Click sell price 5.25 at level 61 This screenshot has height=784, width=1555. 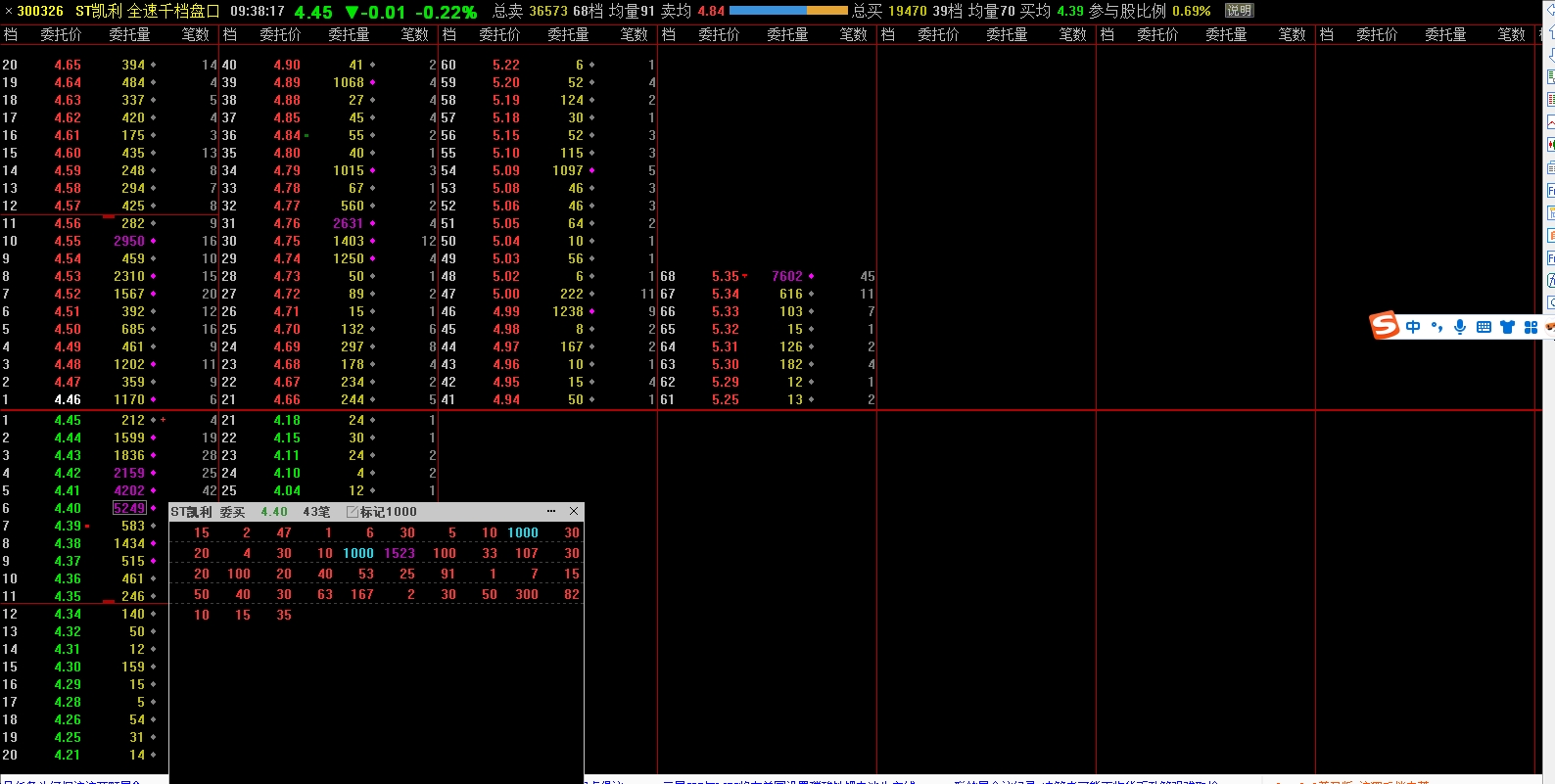726,399
